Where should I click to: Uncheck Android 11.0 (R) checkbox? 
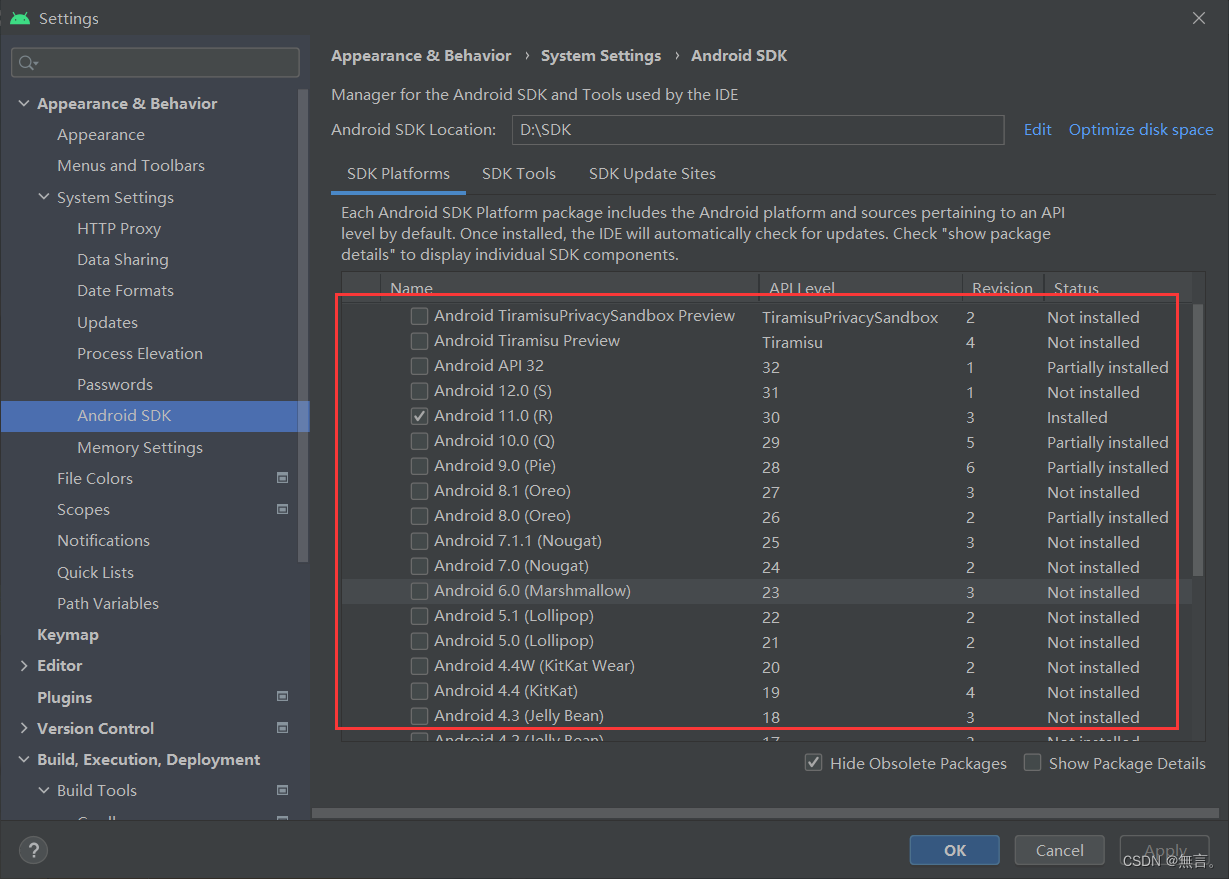420,416
